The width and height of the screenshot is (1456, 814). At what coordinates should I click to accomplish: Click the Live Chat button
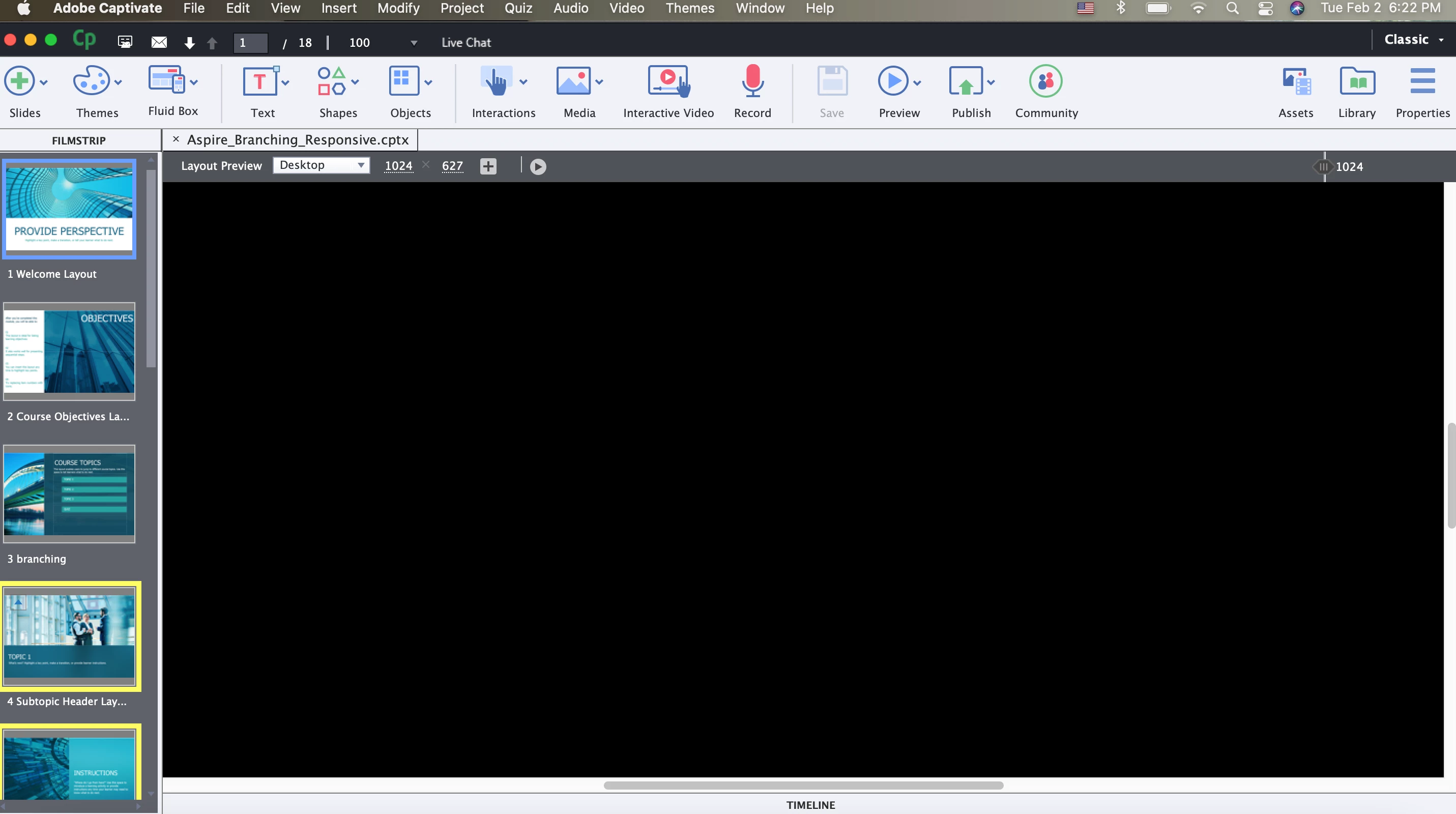pos(465,42)
